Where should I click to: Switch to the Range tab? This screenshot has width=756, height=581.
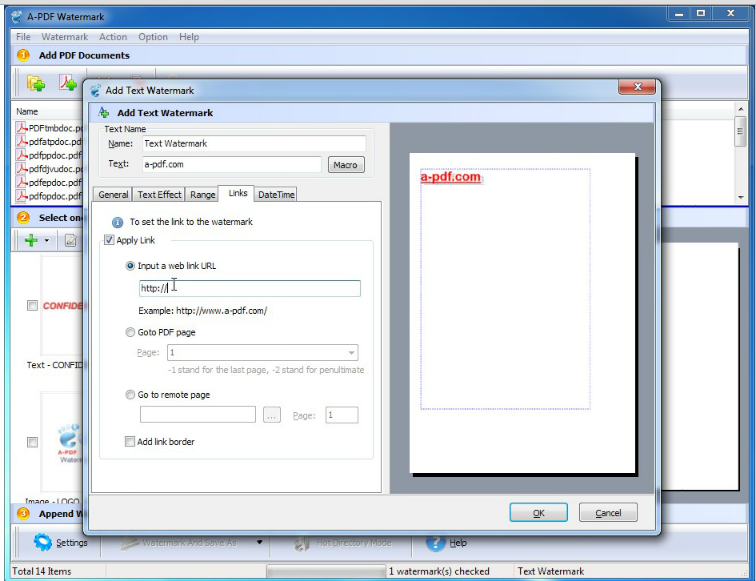coord(202,194)
